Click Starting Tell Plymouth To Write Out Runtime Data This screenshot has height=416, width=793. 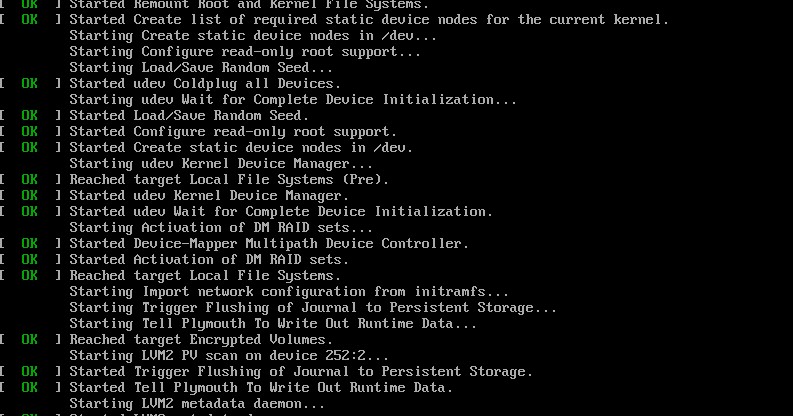273,324
